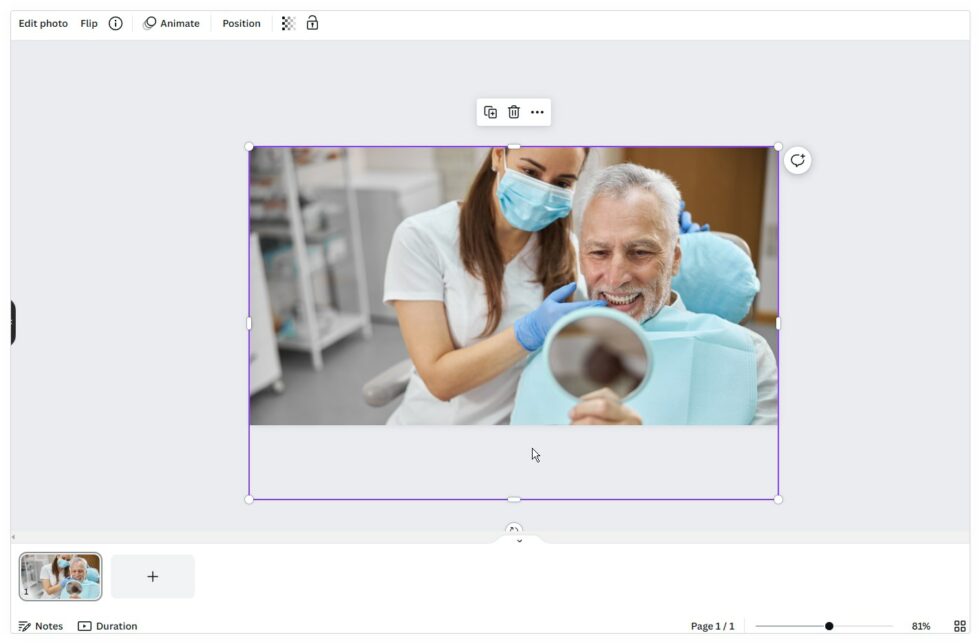The height and width of the screenshot is (644, 980).
Task: Expand the hidden side panel arrow
Action: 12,322
